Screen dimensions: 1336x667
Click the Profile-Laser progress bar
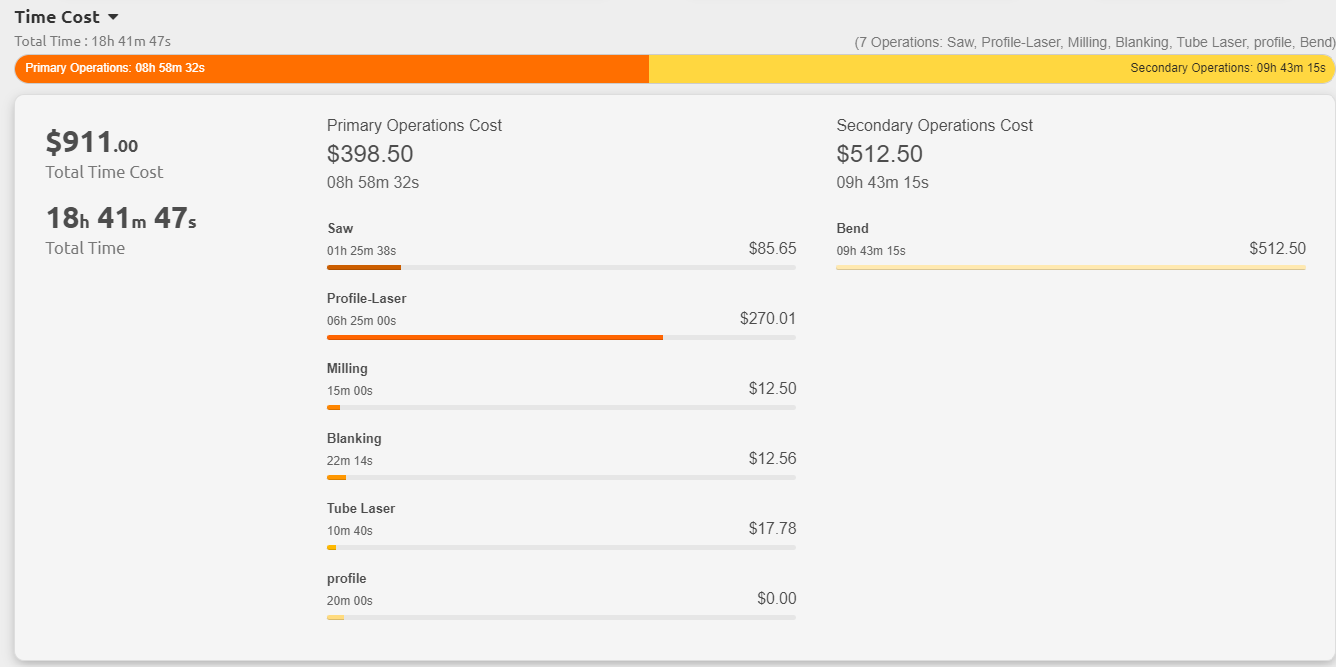[x=561, y=338]
